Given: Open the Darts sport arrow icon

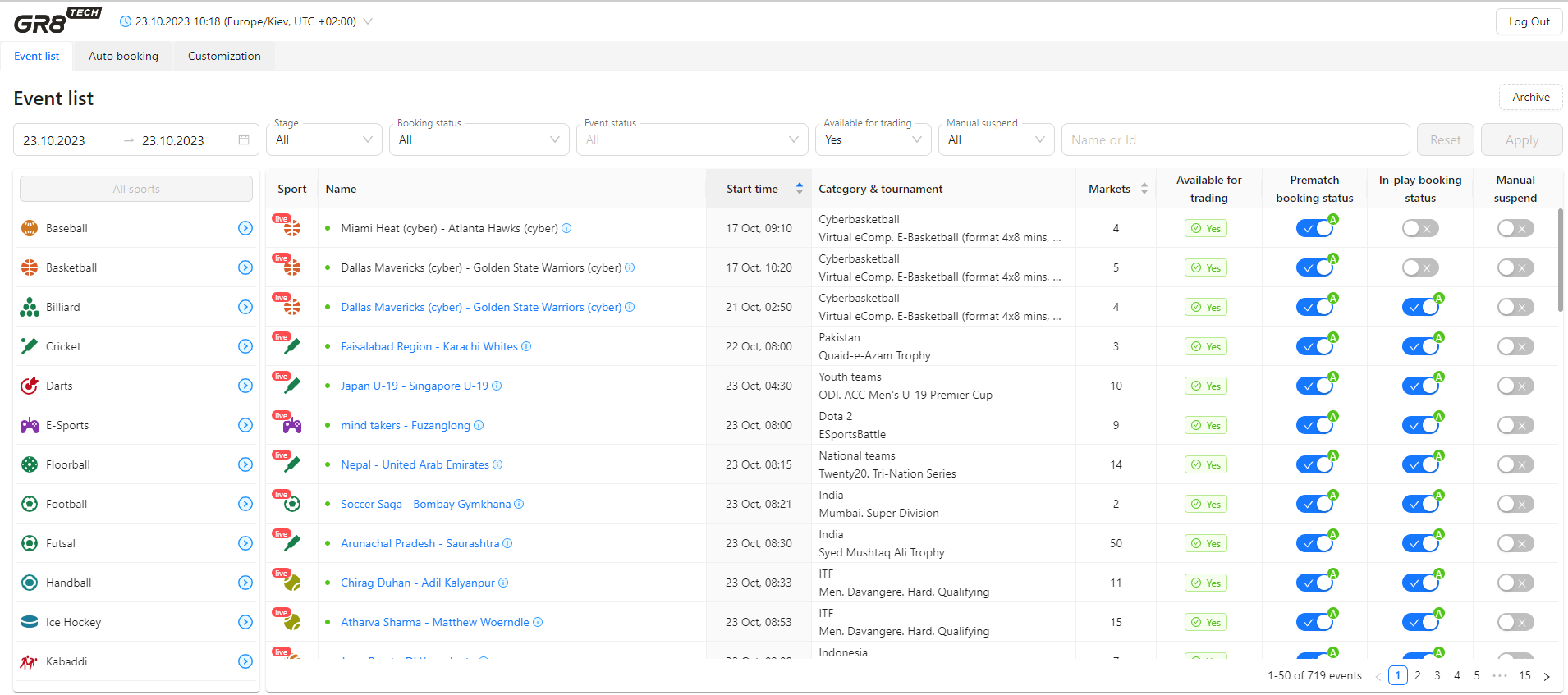Looking at the screenshot, I should (x=245, y=386).
